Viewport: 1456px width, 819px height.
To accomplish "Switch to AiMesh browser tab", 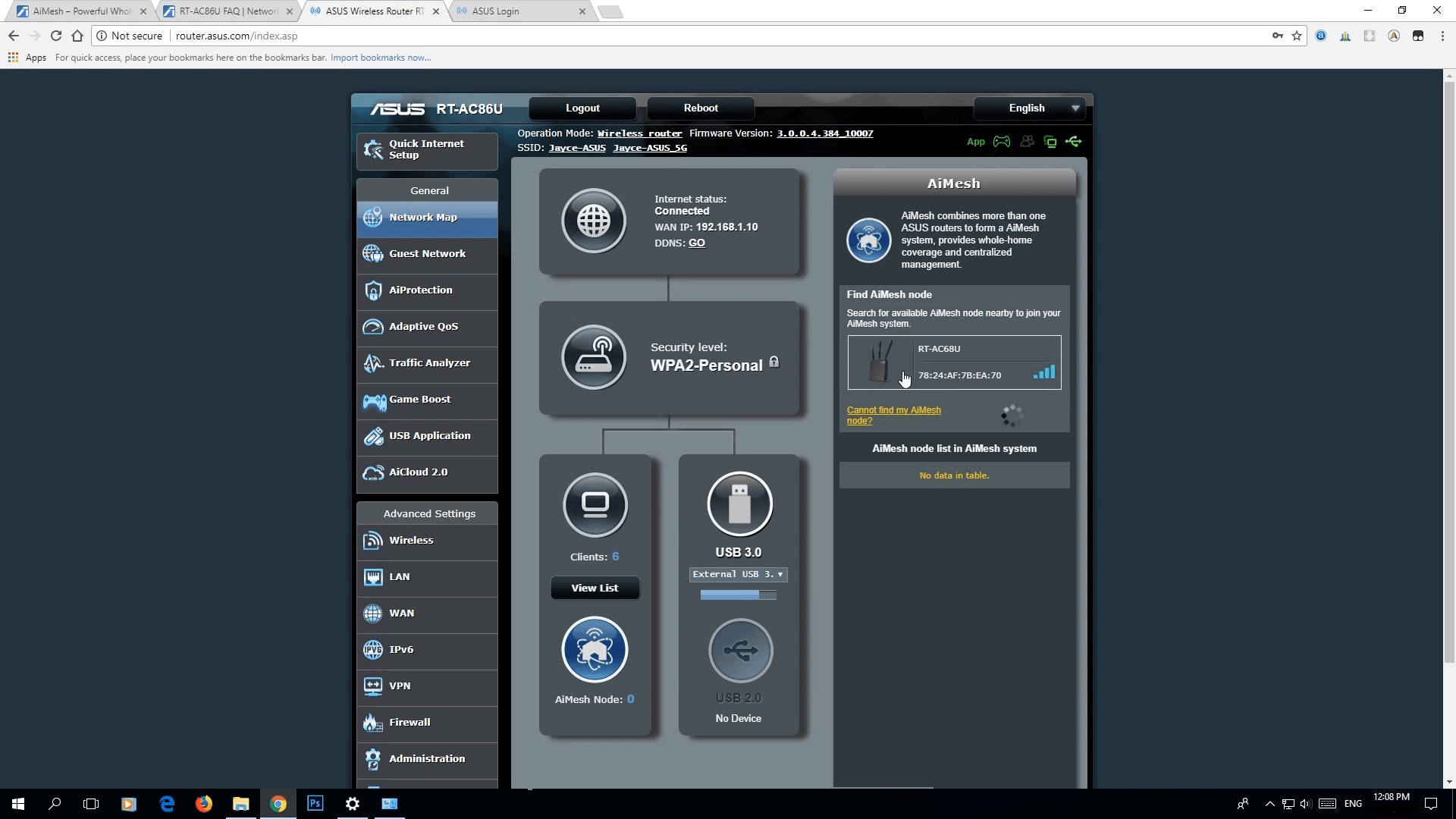I will click(81, 11).
